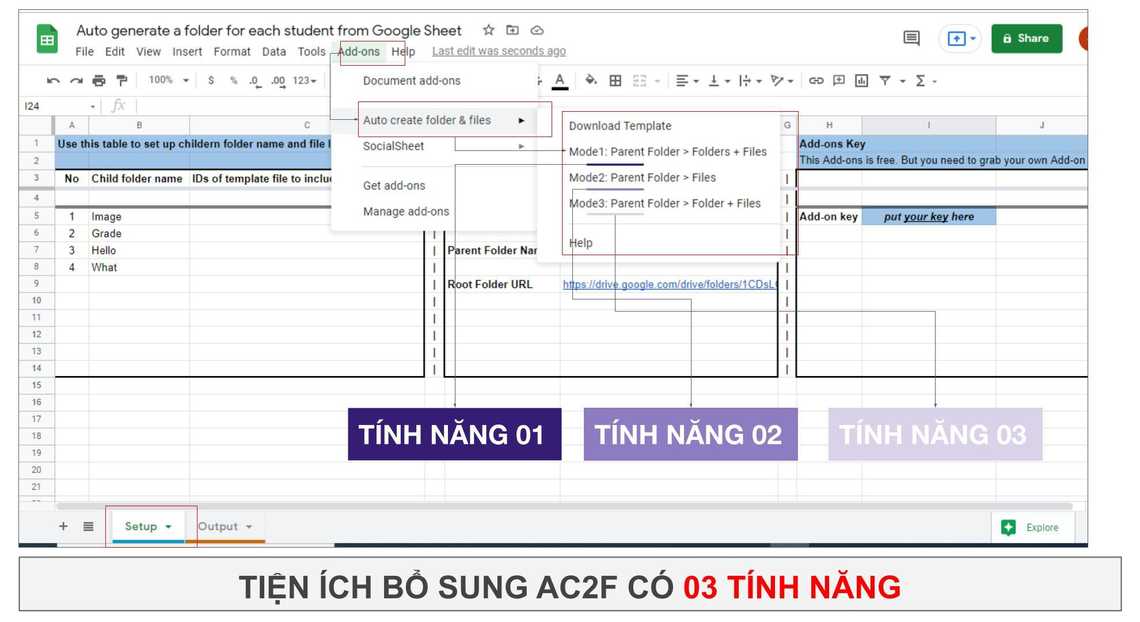The width and height of the screenshot is (1140, 622).
Task: Click the green Share button
Action: coord(1026,39)
